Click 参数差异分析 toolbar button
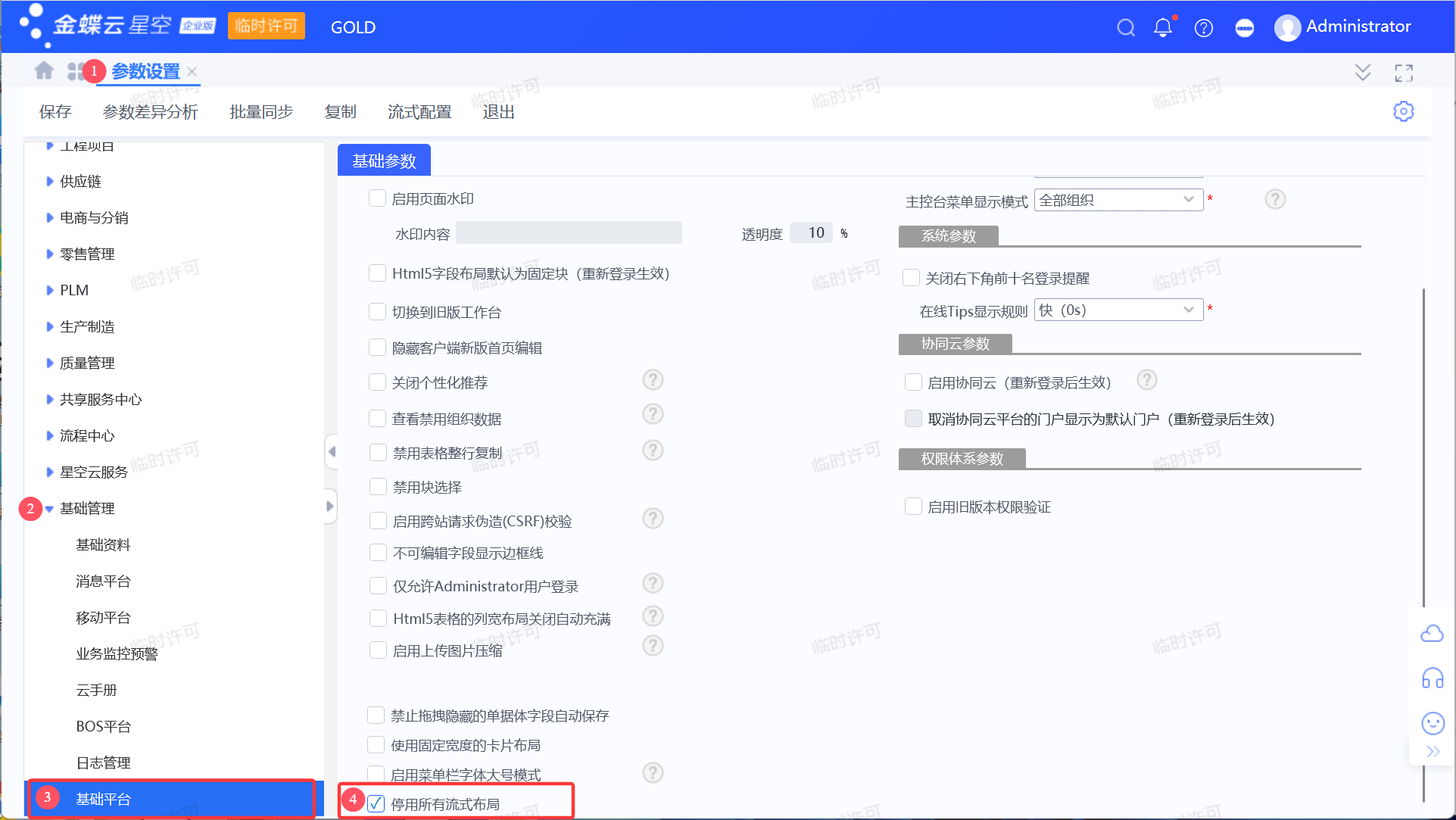1456x820 pixels. coord(150,112)
